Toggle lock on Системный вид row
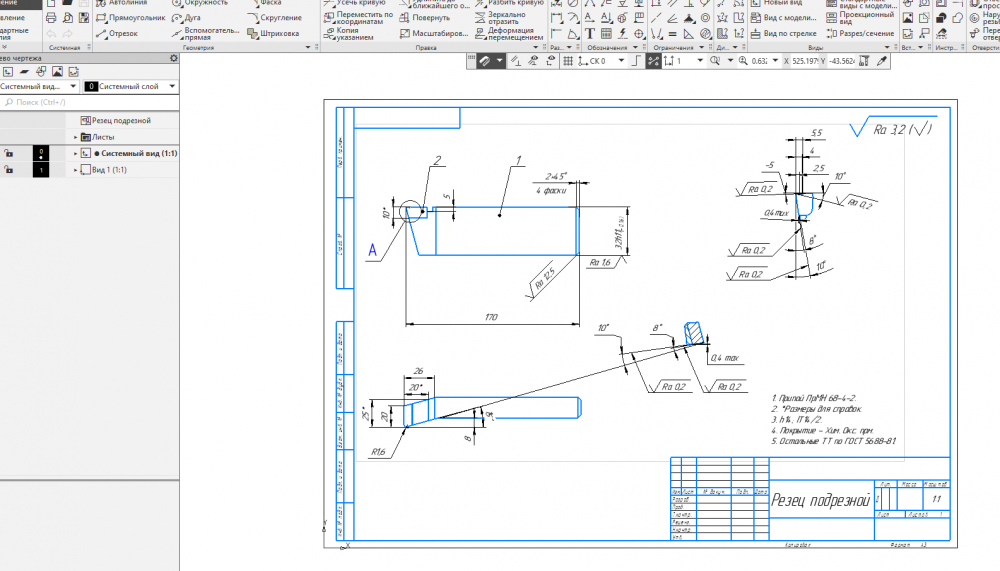 coord(8,154)
